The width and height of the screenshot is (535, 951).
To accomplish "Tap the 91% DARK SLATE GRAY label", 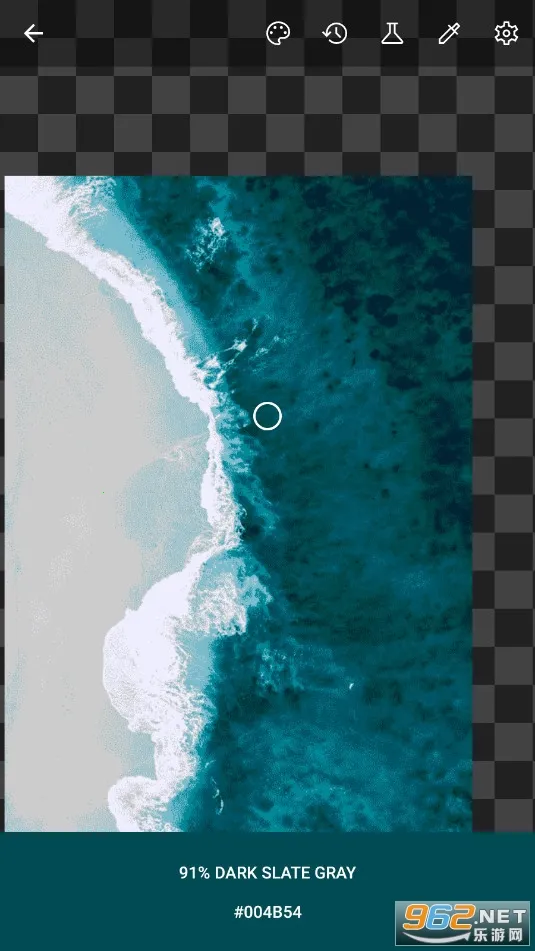I will [x=268, y=873].
